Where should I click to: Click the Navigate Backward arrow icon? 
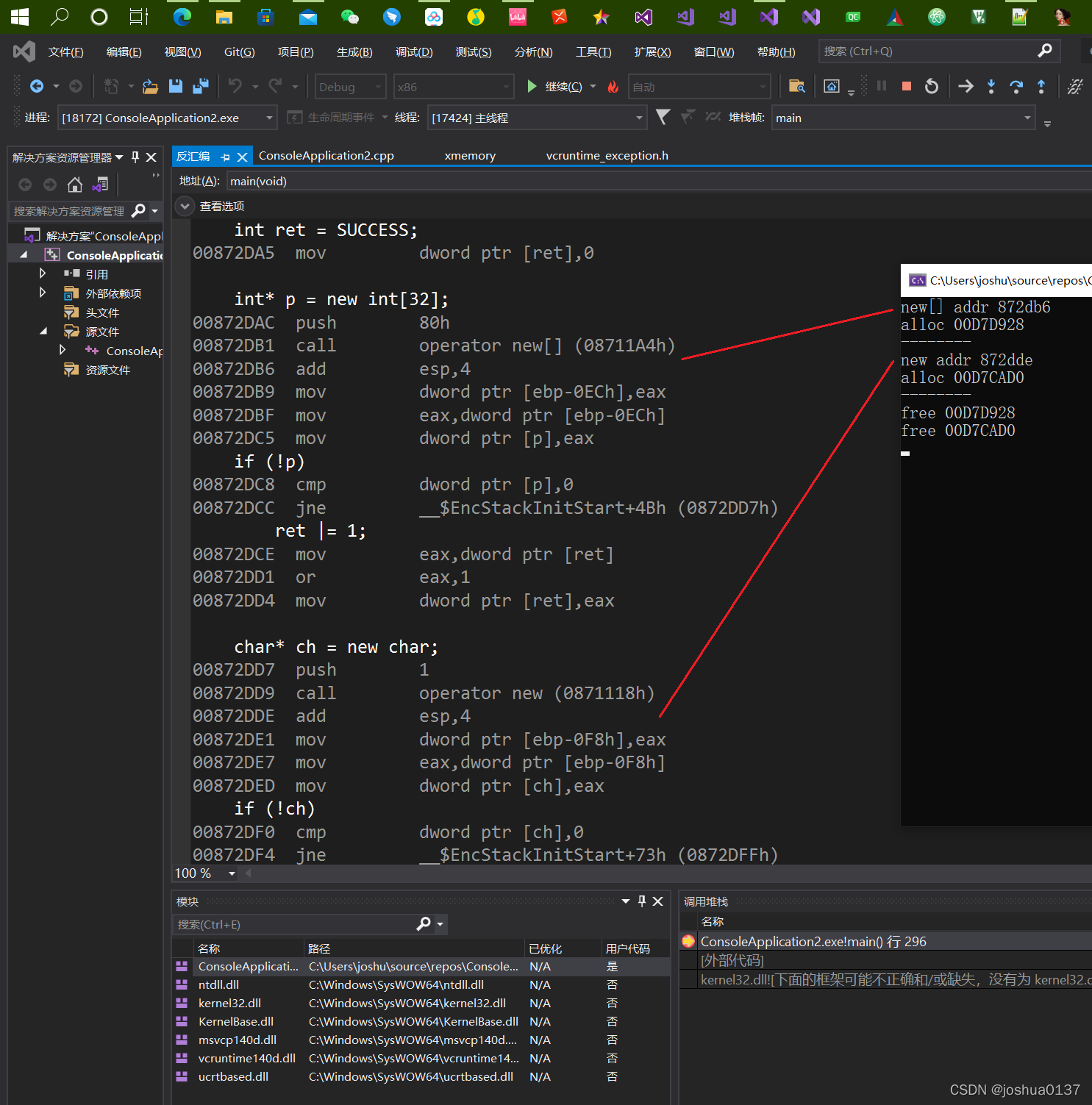pyautogui.click(x=36, y=87)
